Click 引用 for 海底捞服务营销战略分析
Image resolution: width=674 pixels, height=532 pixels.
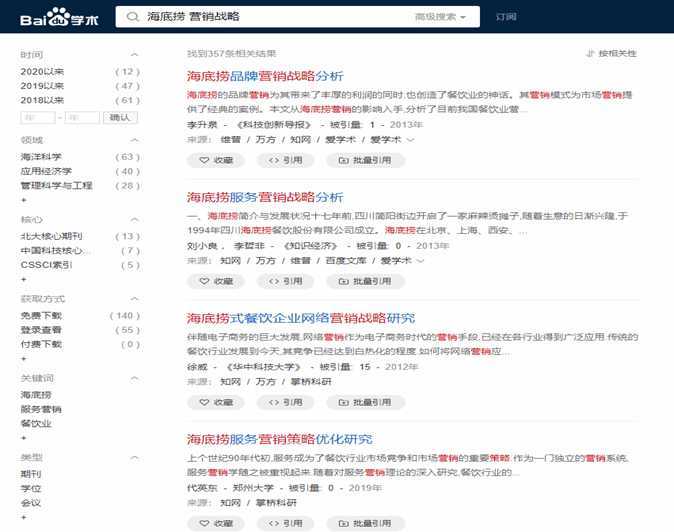click(285, 281)
